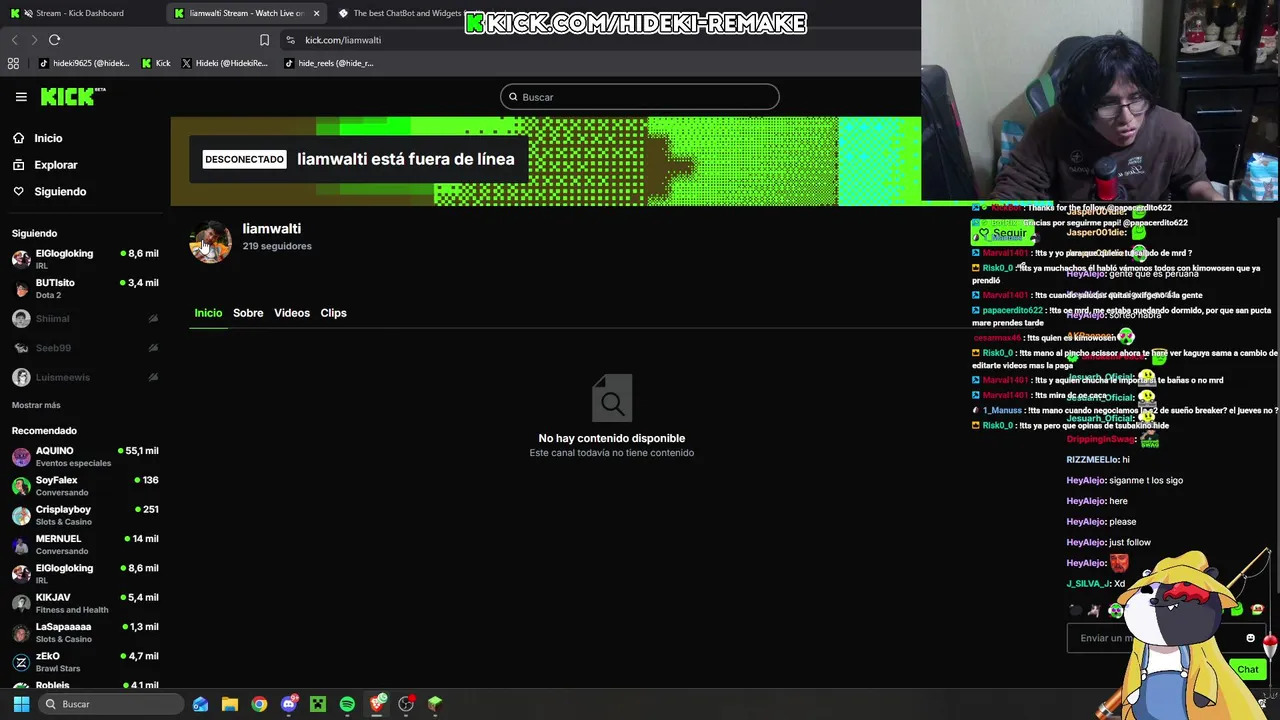The height and width of the screenshot is (720, 1280).
Task: Open the Minecraft grass block taskbar icon
Action: pos(435,704)
